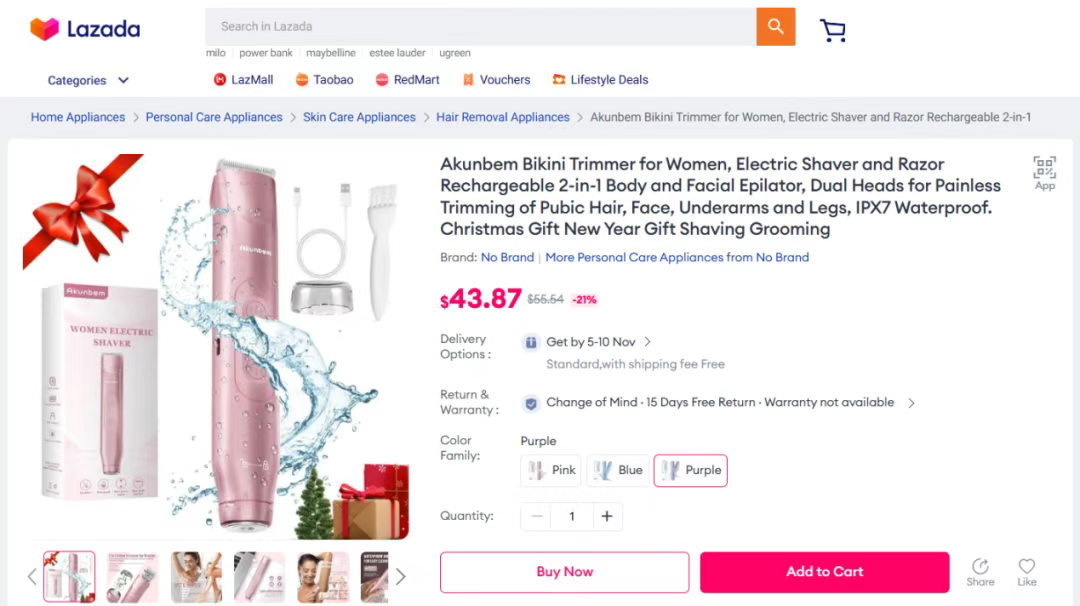Open the shopping cart icon
Screen dimensions: 1080x606
pyautogui.click(x=833, y=30)
